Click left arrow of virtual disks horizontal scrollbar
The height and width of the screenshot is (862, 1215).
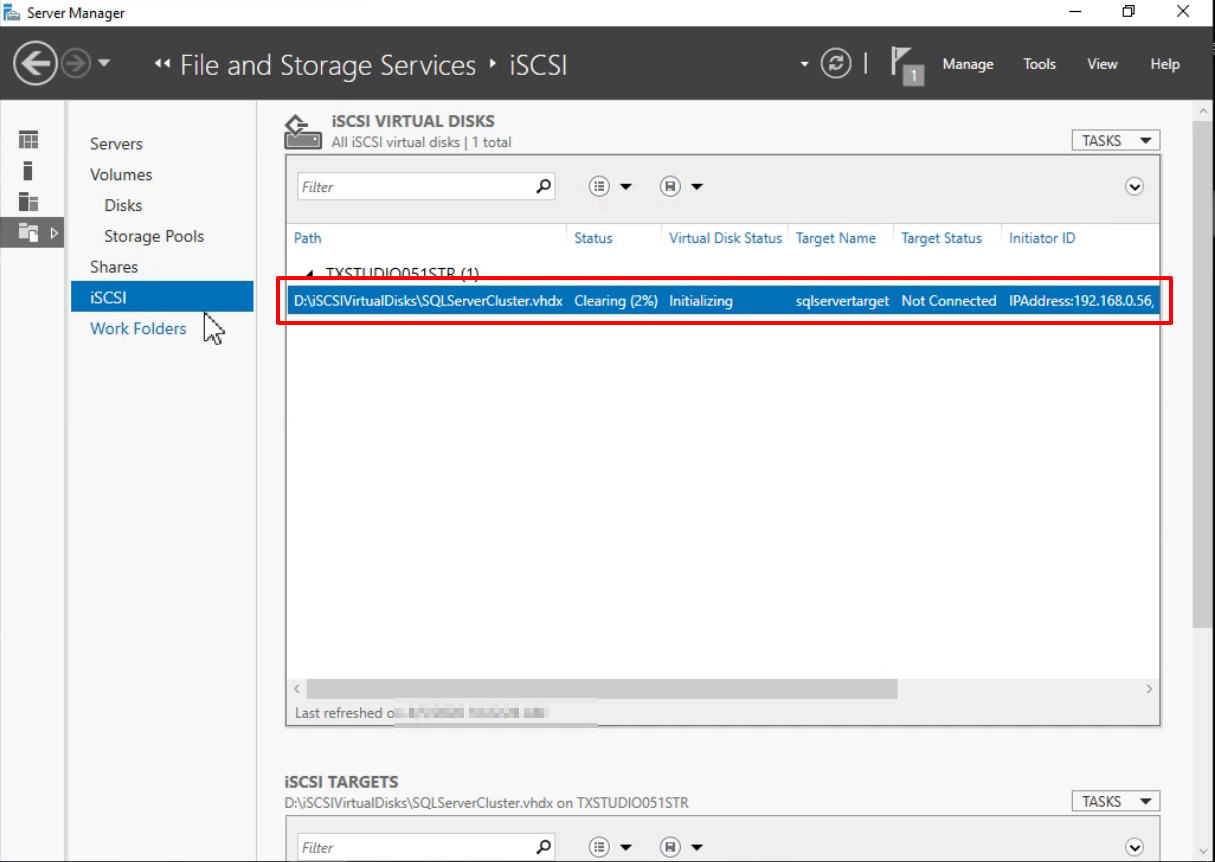click(x=296, y=689)
